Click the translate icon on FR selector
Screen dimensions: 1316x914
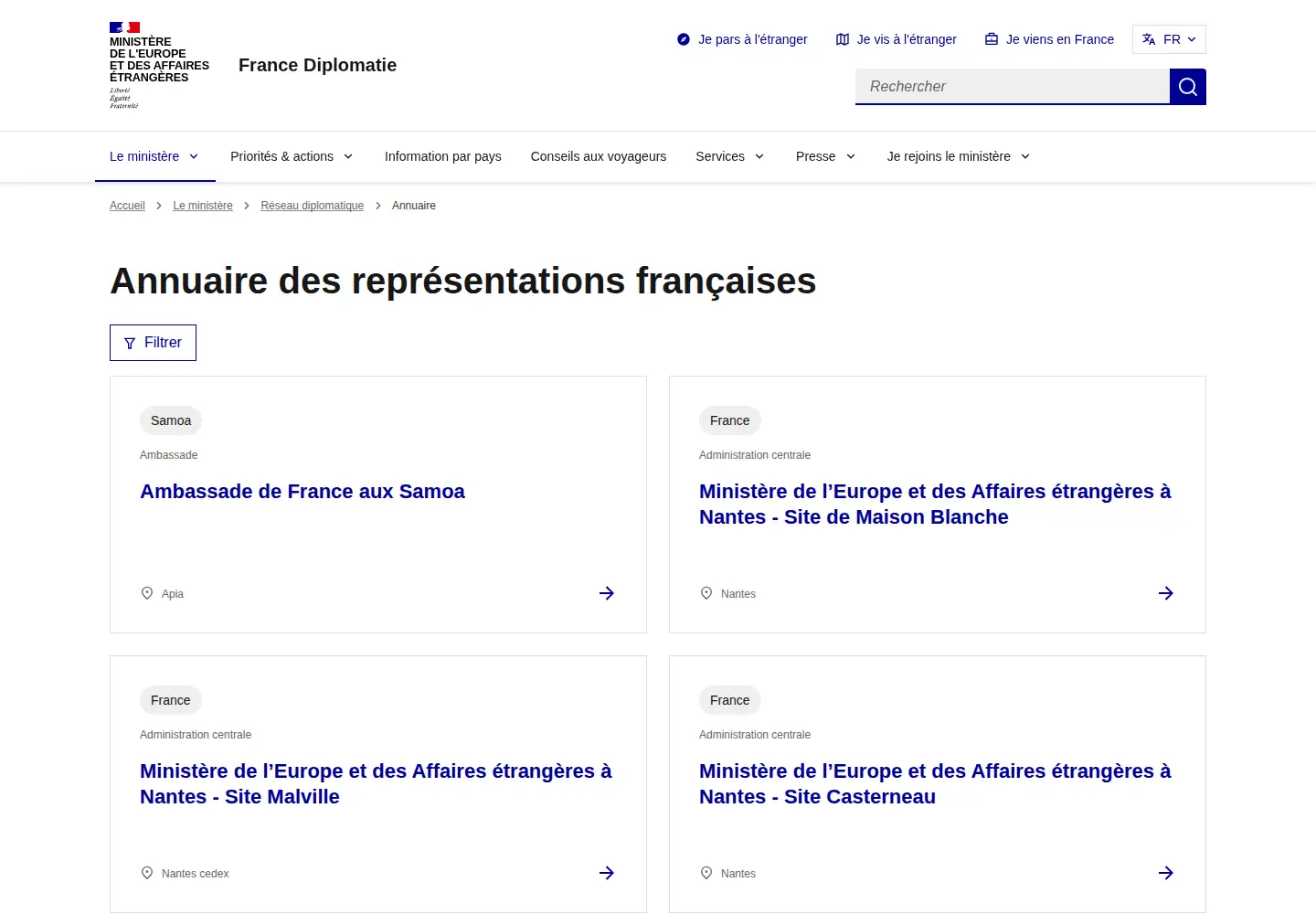(x=1149, y=39)
